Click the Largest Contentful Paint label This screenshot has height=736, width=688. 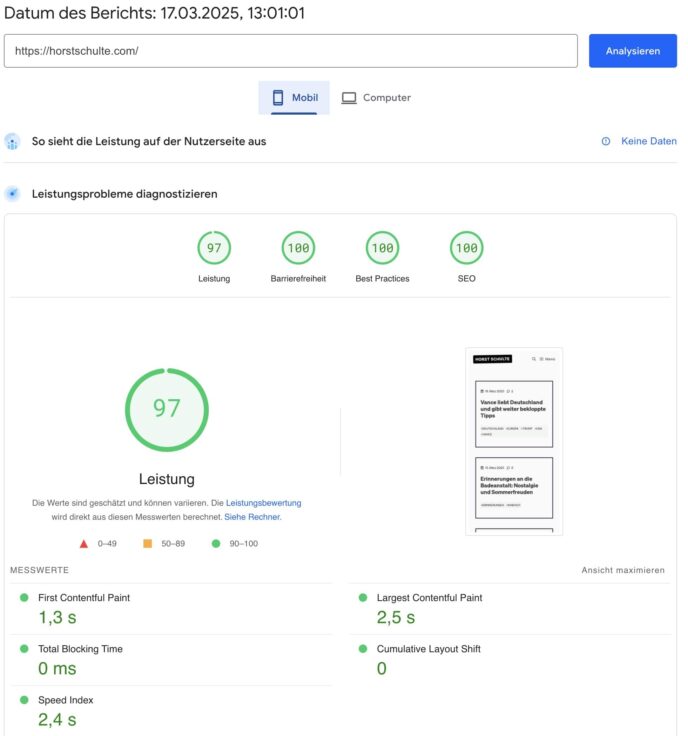429,598
